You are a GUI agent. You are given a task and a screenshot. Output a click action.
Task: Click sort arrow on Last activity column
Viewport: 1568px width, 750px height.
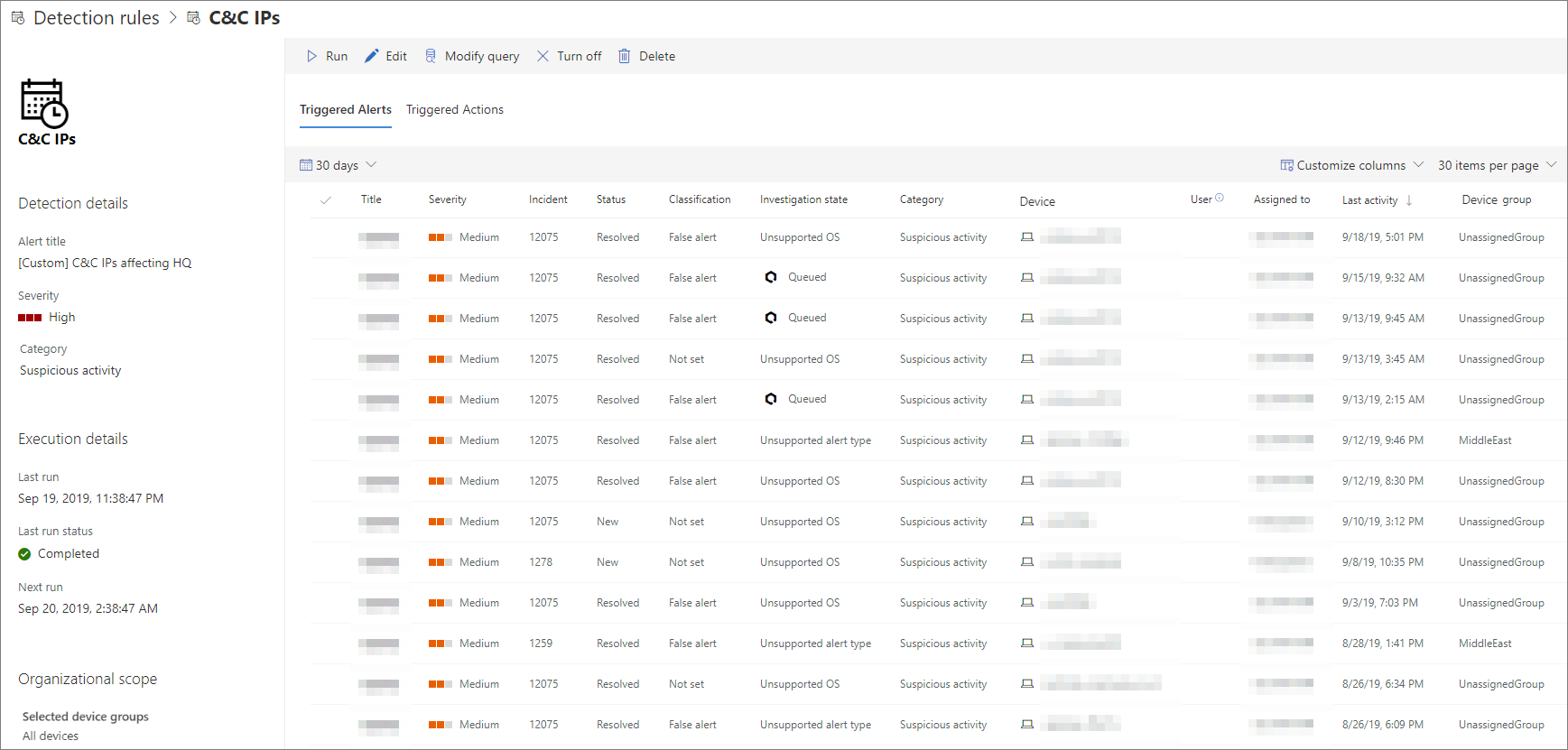(1409, 200)
